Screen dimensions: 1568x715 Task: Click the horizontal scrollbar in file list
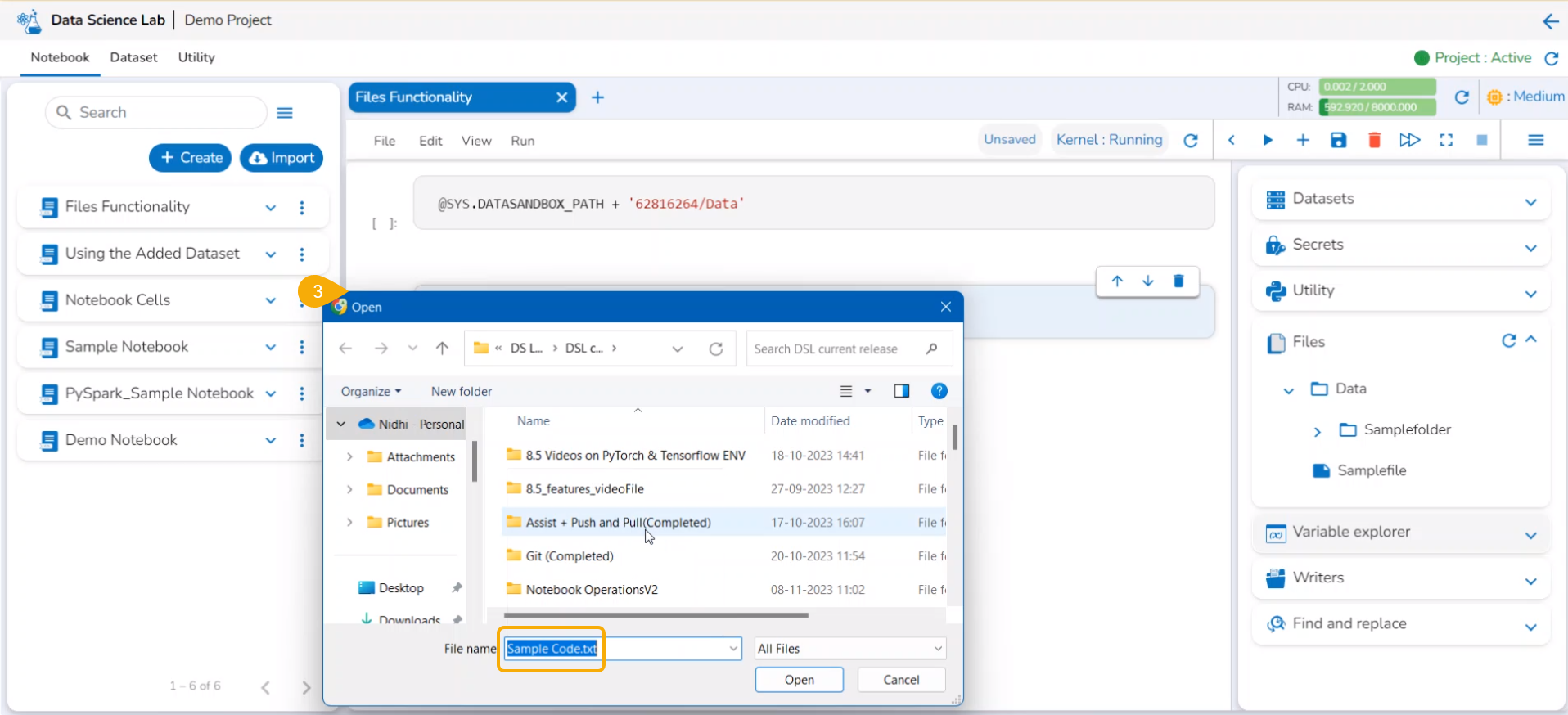(656, 615)
